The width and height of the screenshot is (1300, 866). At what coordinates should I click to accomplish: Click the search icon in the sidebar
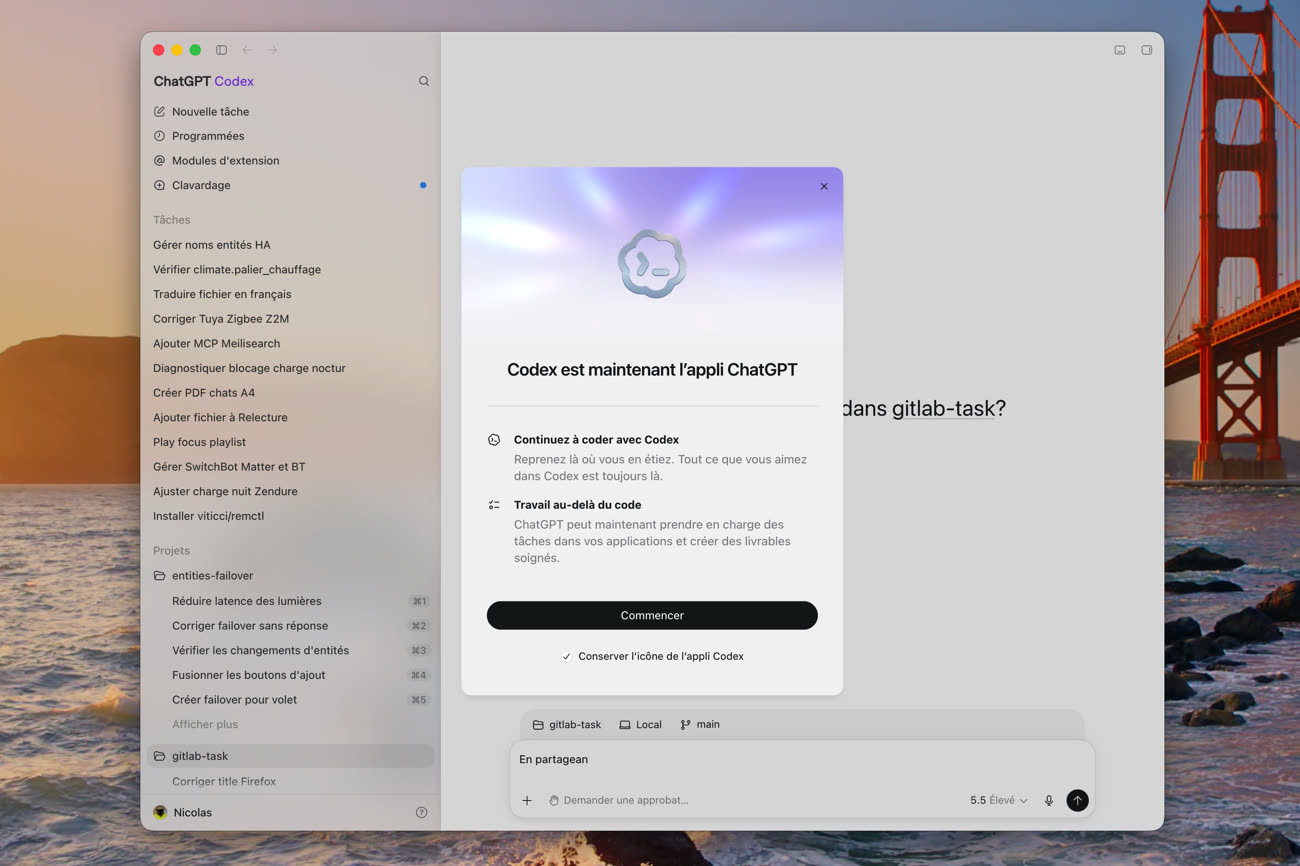424,81
